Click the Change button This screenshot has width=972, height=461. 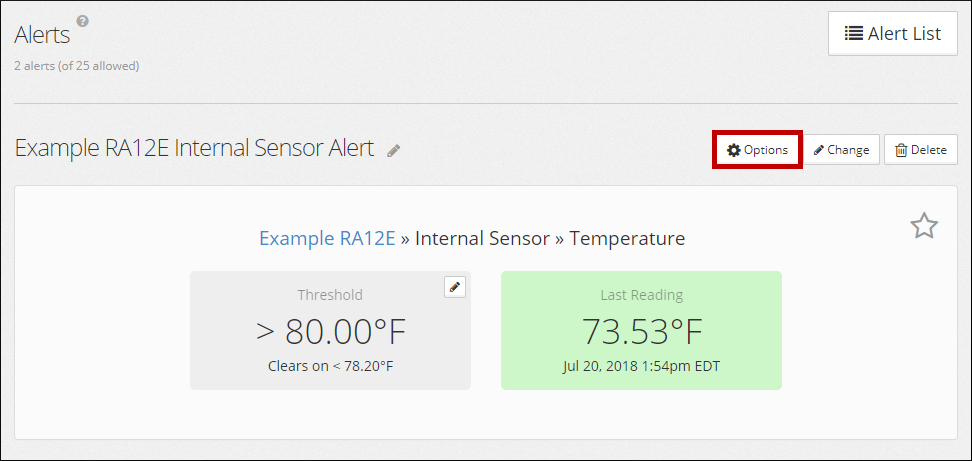[x=841, y=150]
